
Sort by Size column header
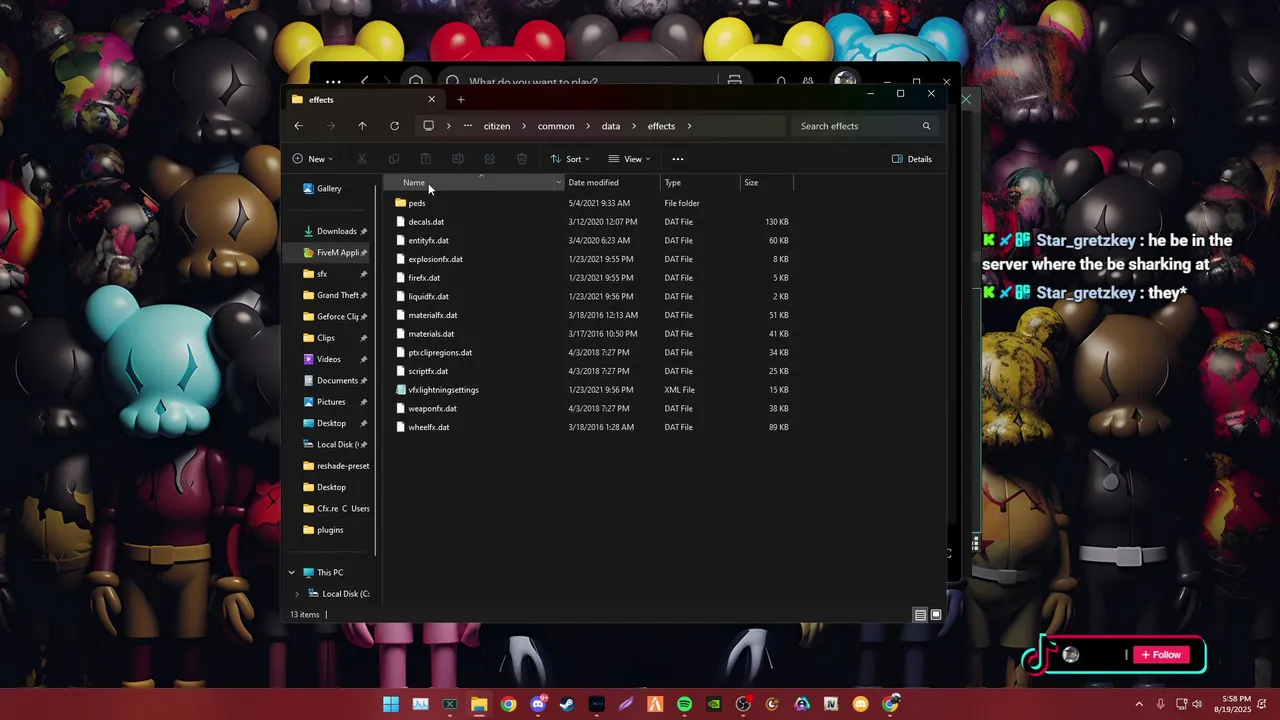click(x=766, y=183)
